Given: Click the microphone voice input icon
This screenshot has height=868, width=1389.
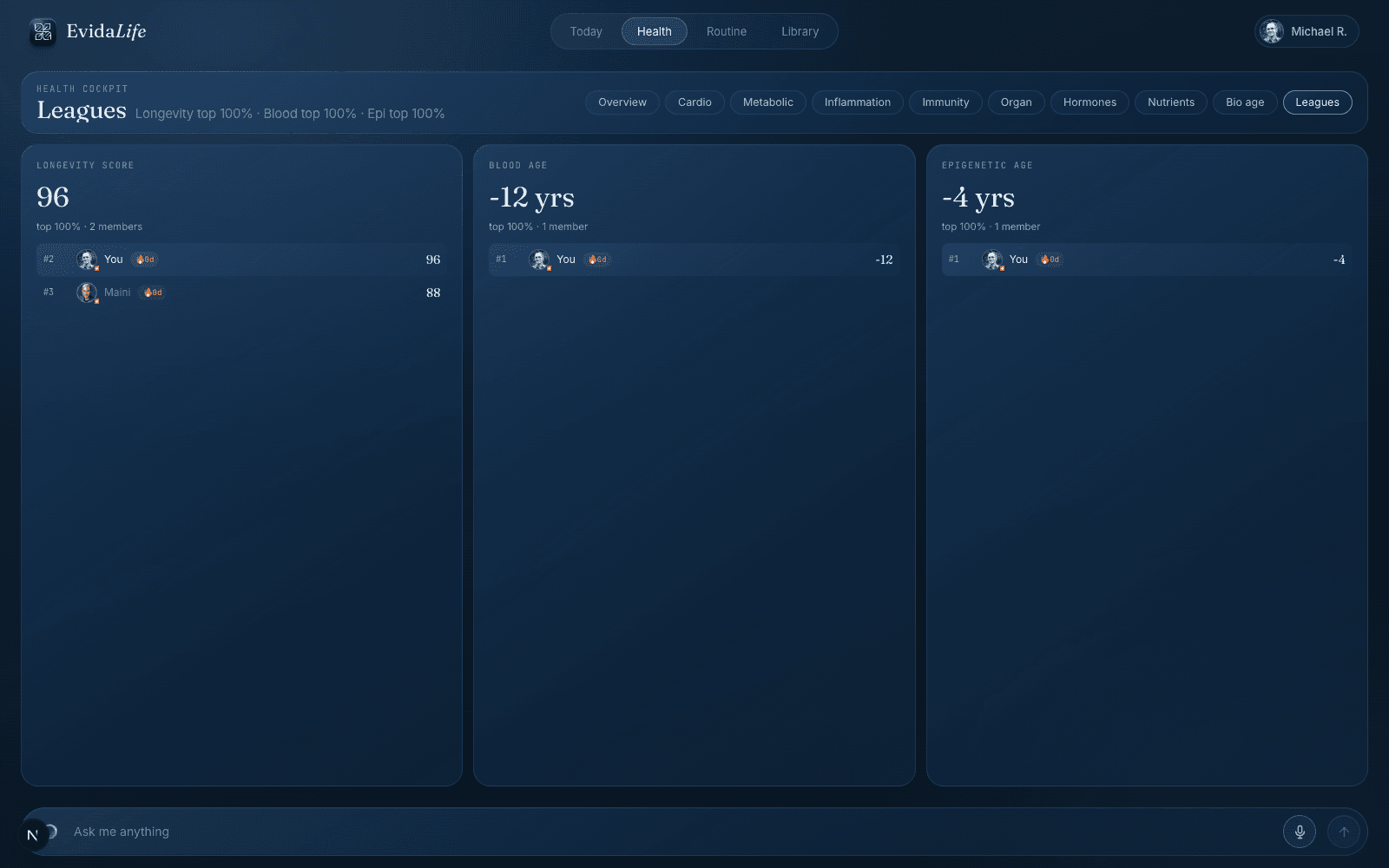Looking at the screenshot, I should (x=1300, y=832).
